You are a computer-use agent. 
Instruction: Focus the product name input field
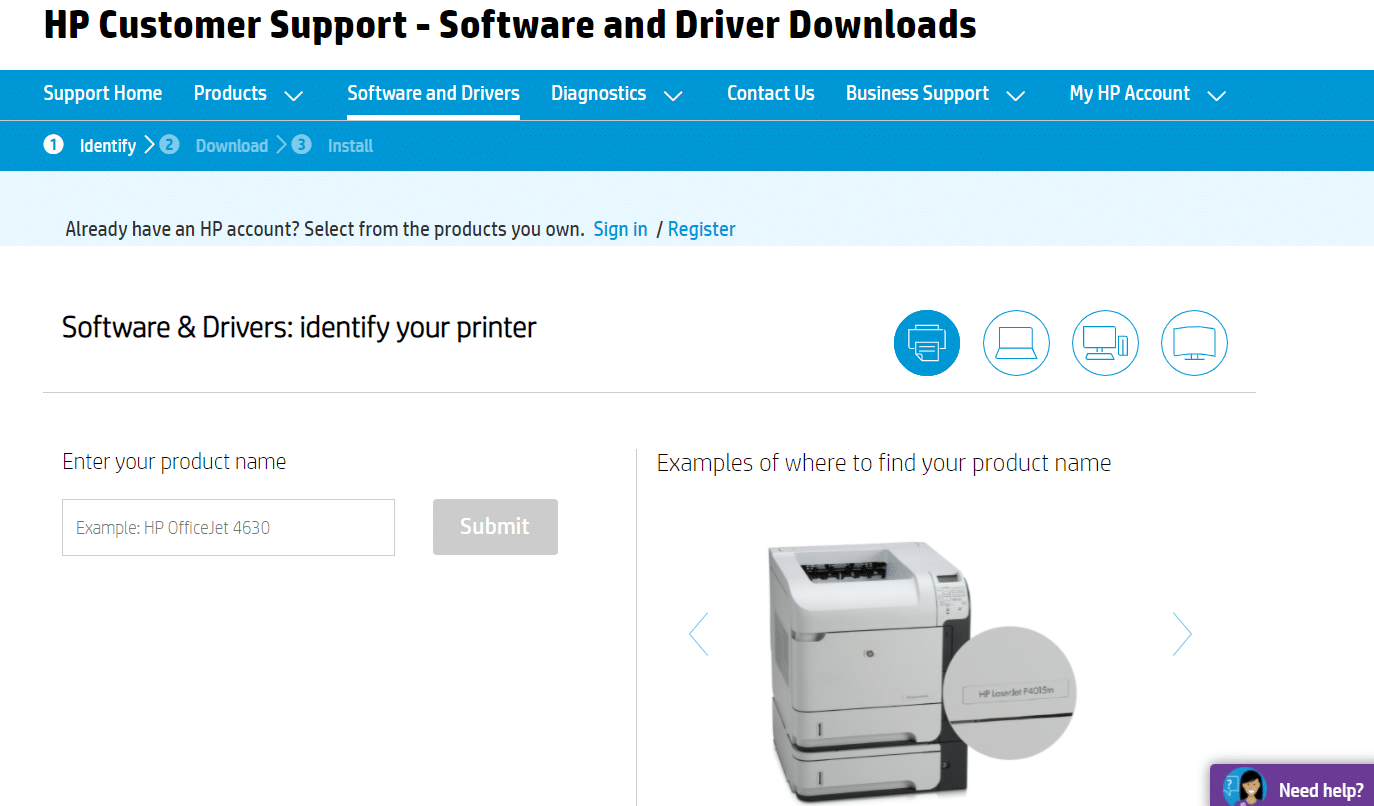[x=228, y=527]
